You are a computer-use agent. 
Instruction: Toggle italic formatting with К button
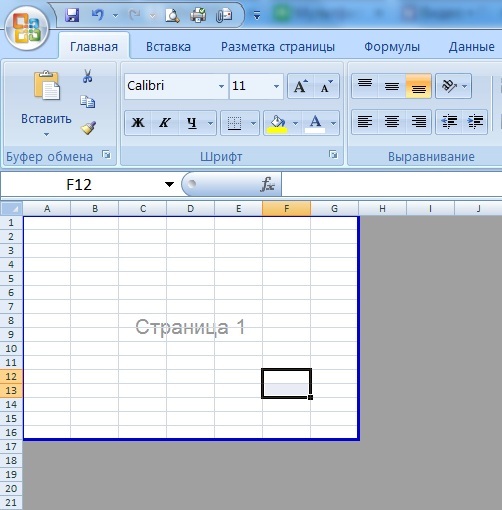(x=165, y=123)
